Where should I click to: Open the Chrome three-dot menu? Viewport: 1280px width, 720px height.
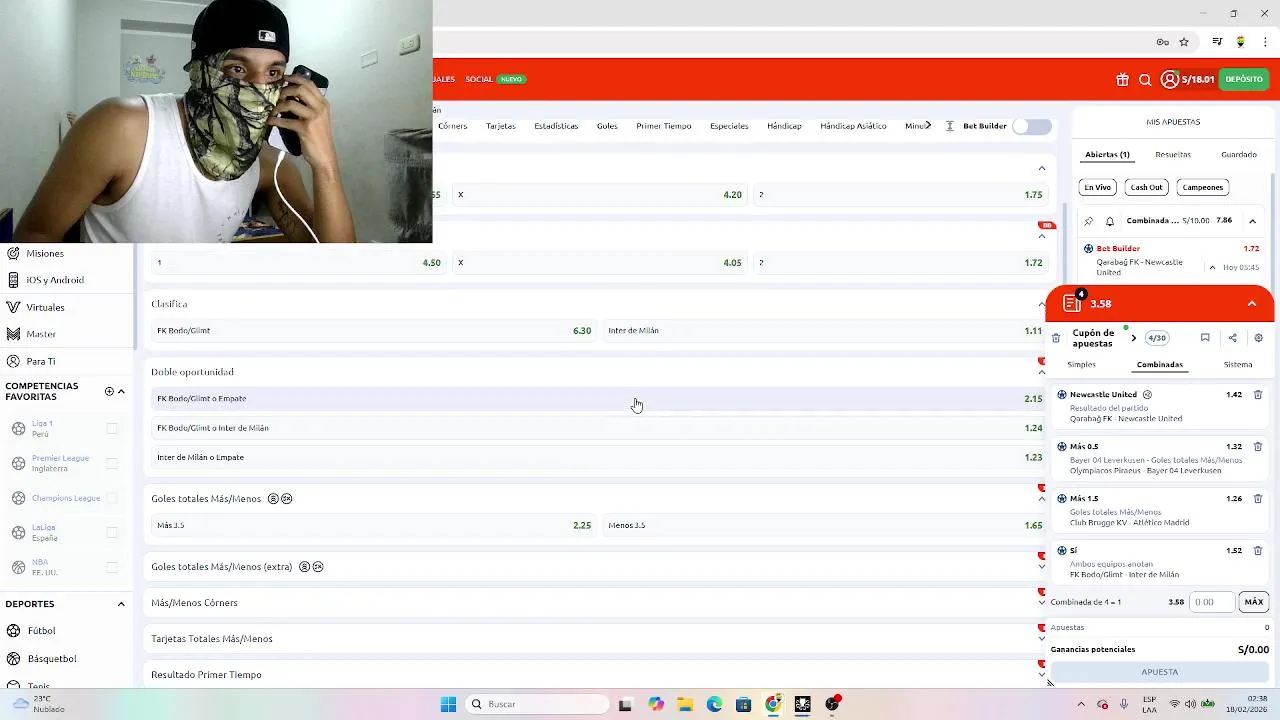(x=1266, y=42)
